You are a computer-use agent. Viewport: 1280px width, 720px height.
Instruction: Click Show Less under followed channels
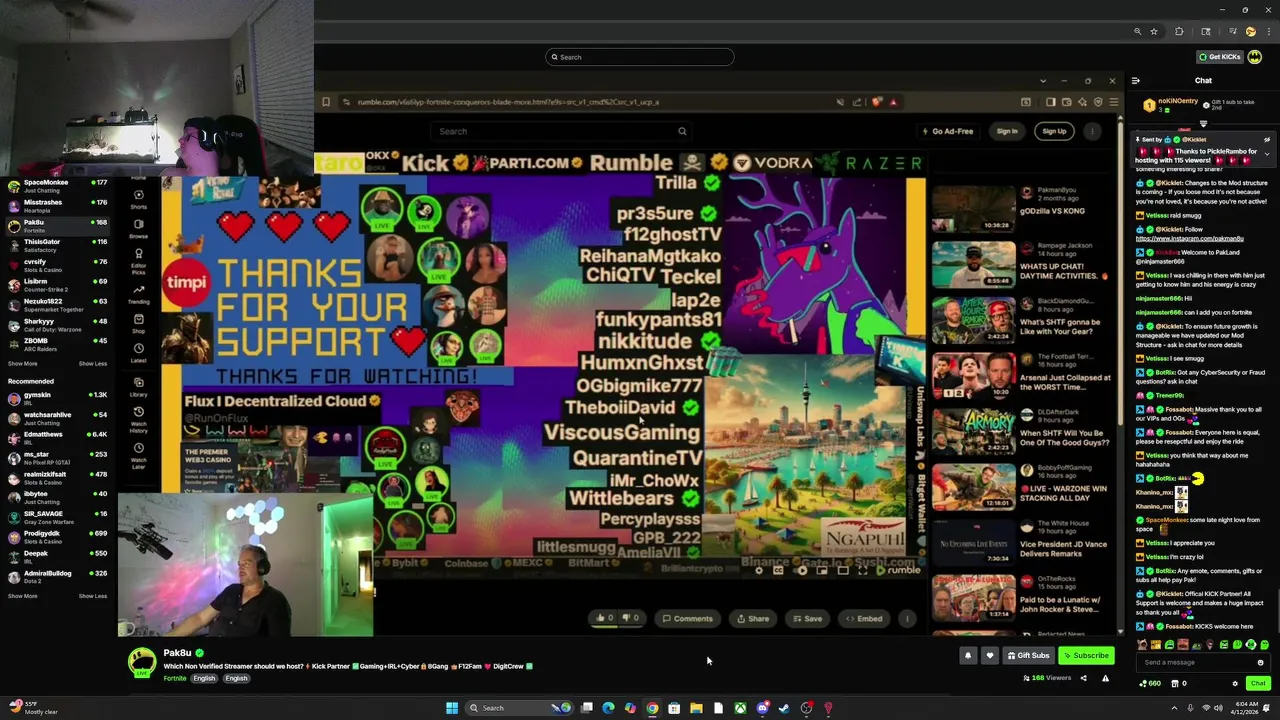click(x=93, y=364)
